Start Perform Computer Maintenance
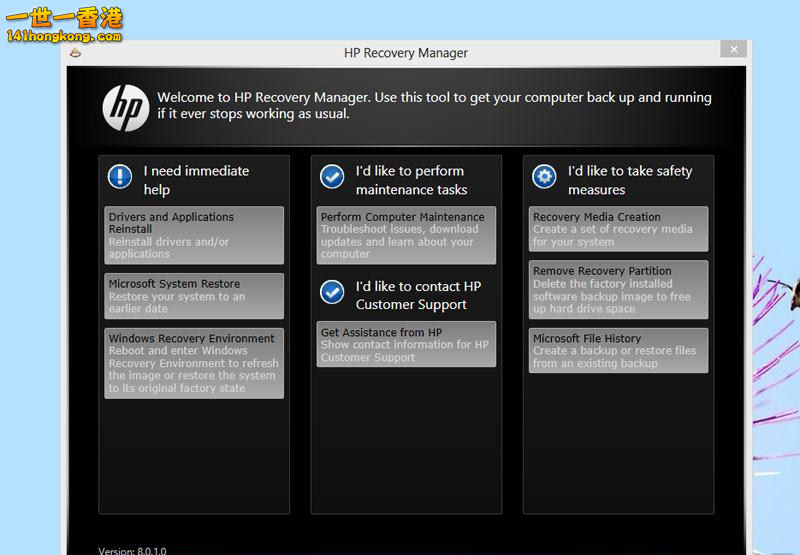 (x=406, y=235)
